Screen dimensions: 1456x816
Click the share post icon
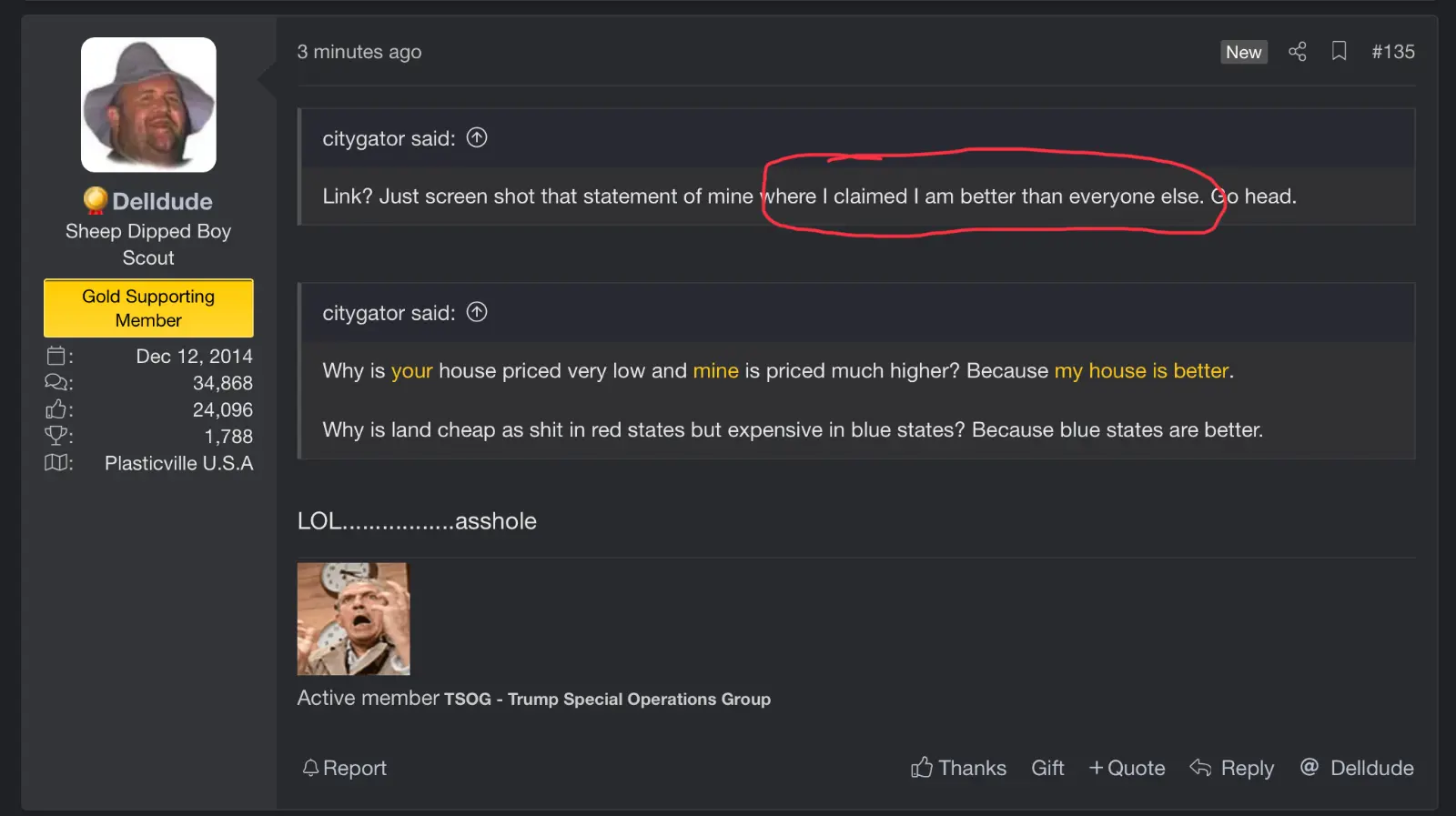point(1297,52)
